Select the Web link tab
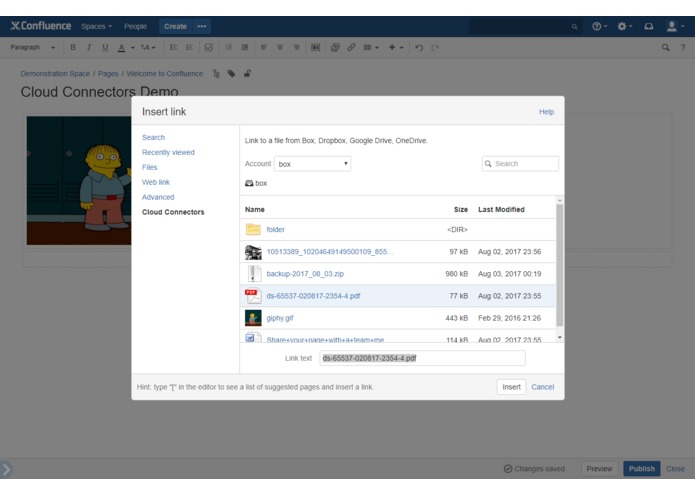This screenshot has width=695, height=494. click(x=156, y=182)
